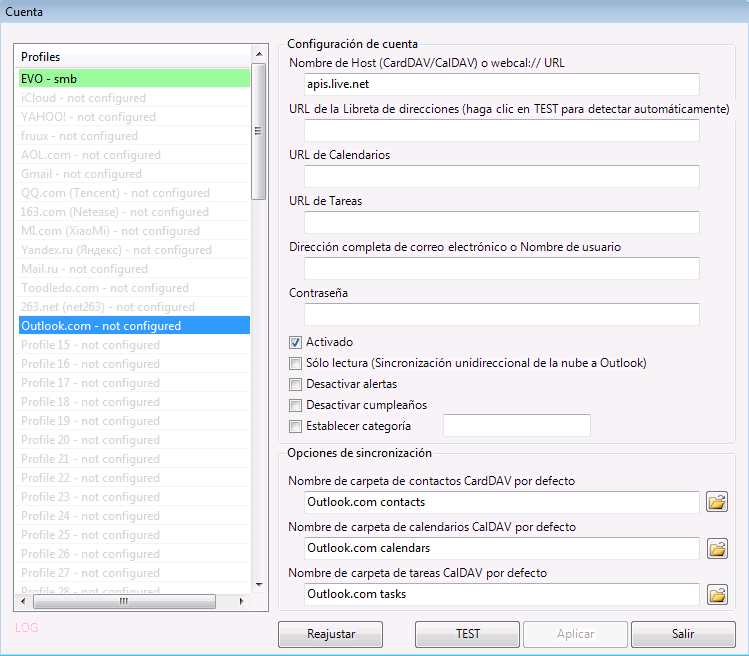This screenshot has height=656, width=749.
Task: Click the horizontal scroll right arrow
Action: coord(241,602)
